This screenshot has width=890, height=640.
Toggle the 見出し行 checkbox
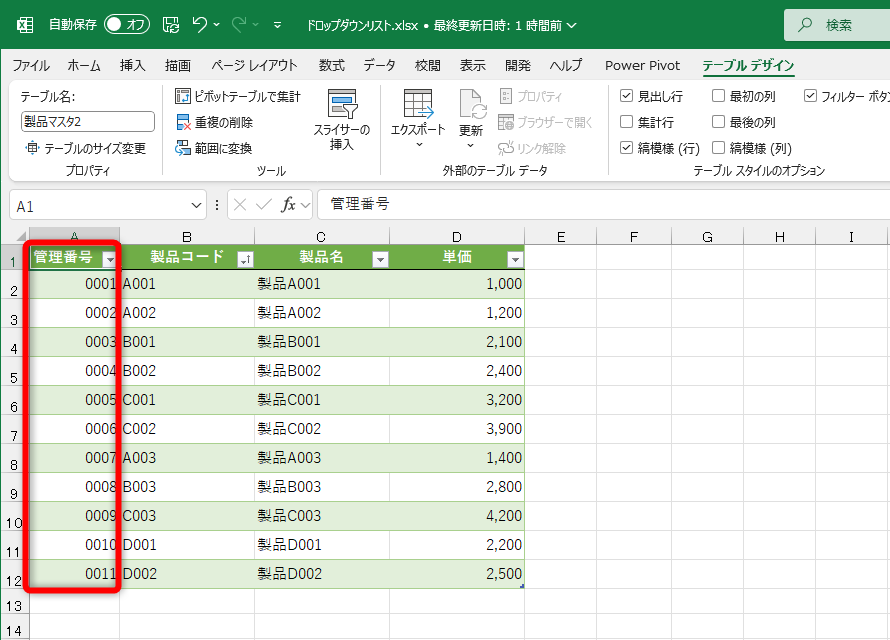click(626, 96)
